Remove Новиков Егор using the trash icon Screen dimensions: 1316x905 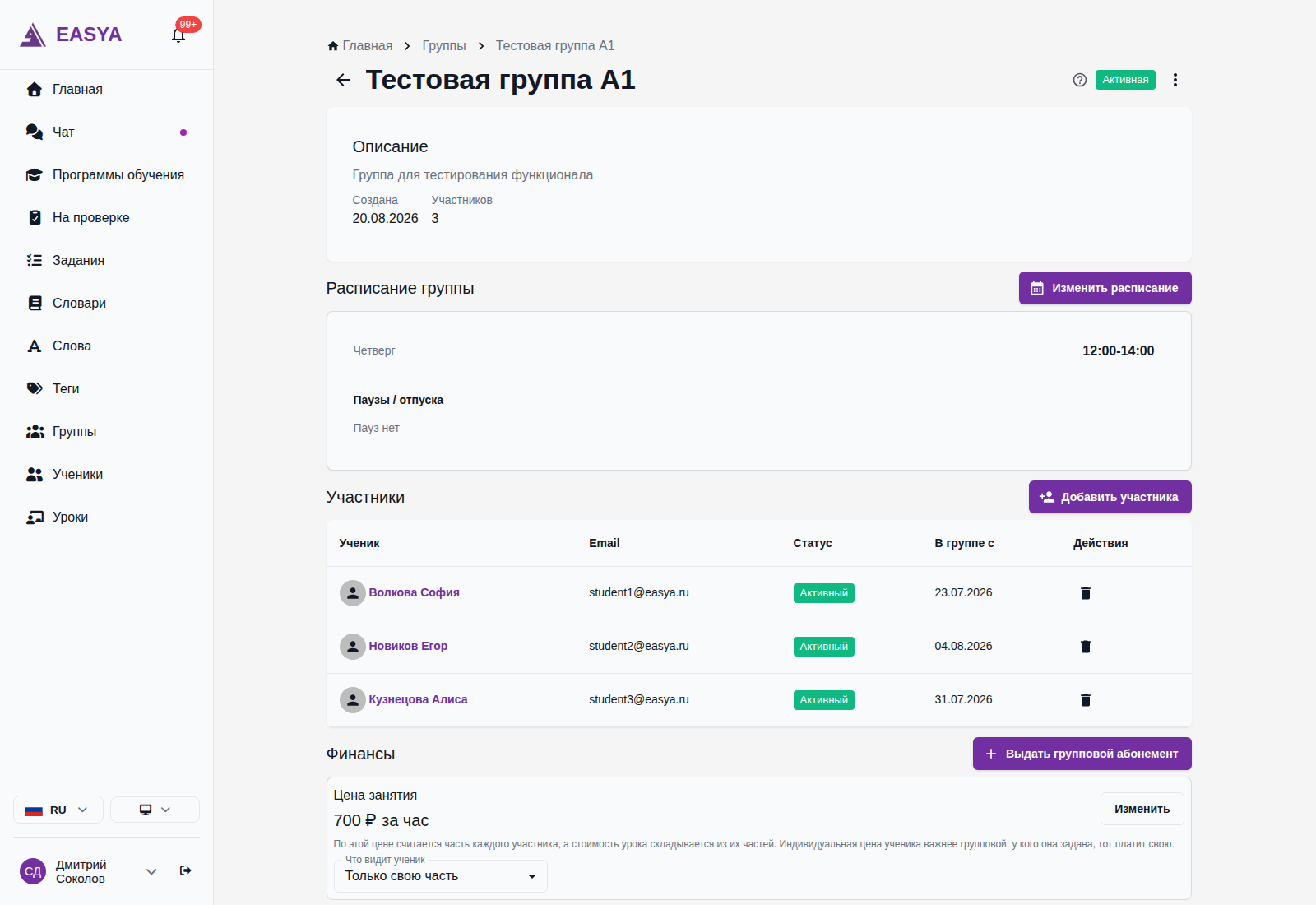(1086, 647)
